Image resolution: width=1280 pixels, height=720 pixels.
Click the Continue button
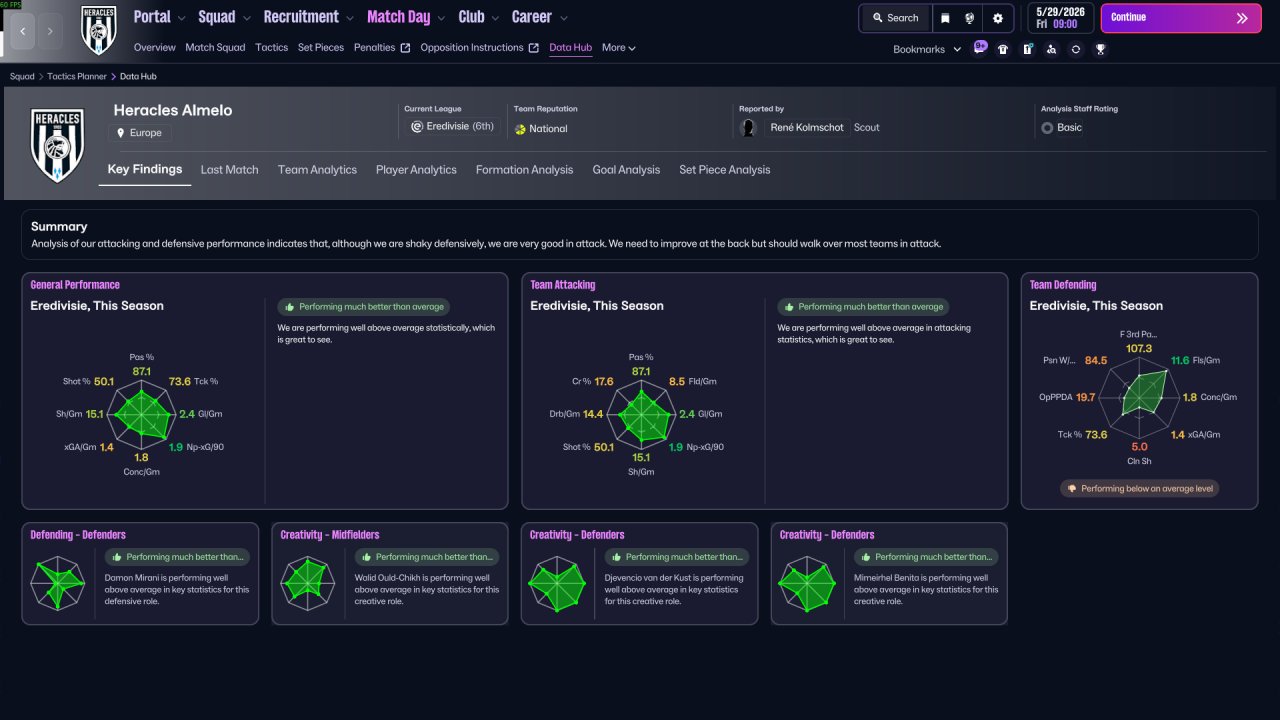point(1180,18)
